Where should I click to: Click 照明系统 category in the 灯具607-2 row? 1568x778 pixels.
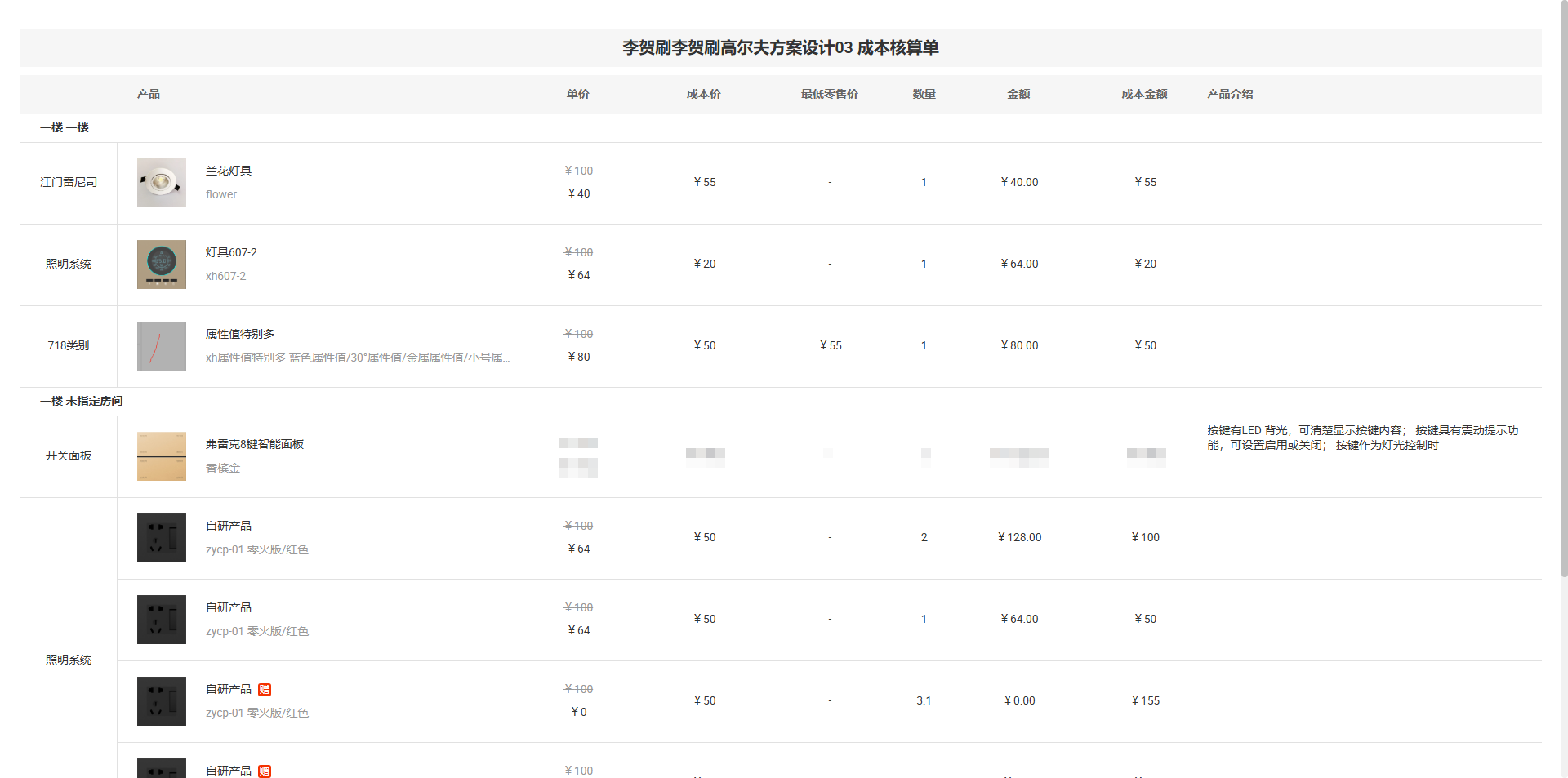tap(69, 264)
